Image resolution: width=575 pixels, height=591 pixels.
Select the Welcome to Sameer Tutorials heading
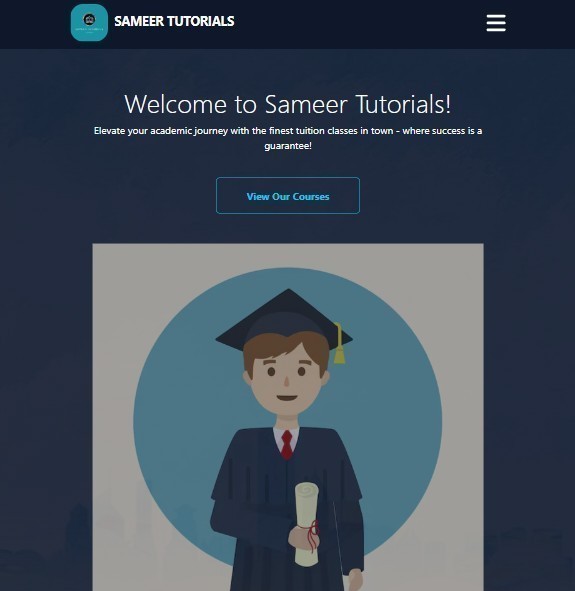[x=288, y=104]
